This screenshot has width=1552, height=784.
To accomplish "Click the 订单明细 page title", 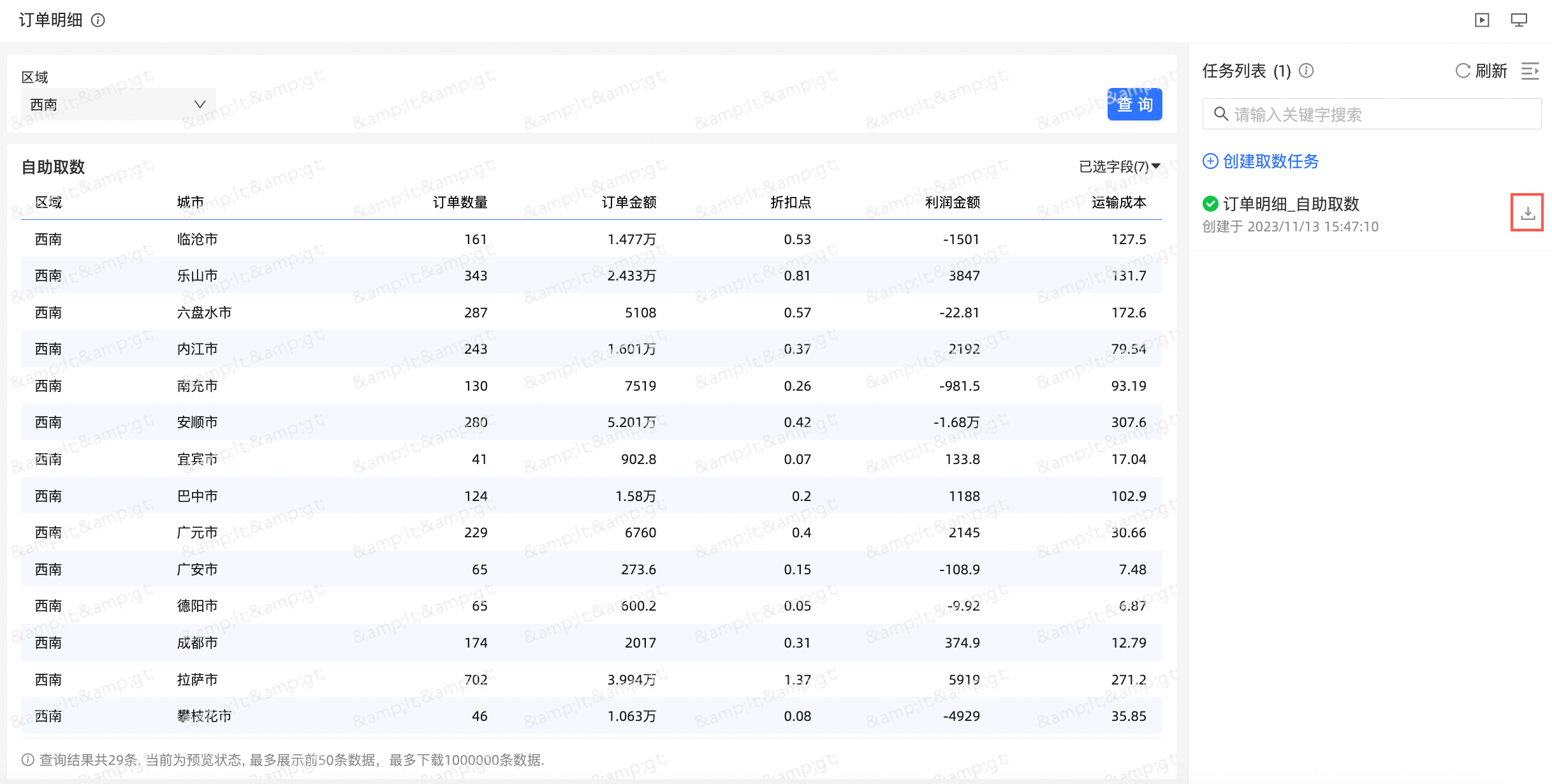I will pyautogui.click(x=51, y=20).
